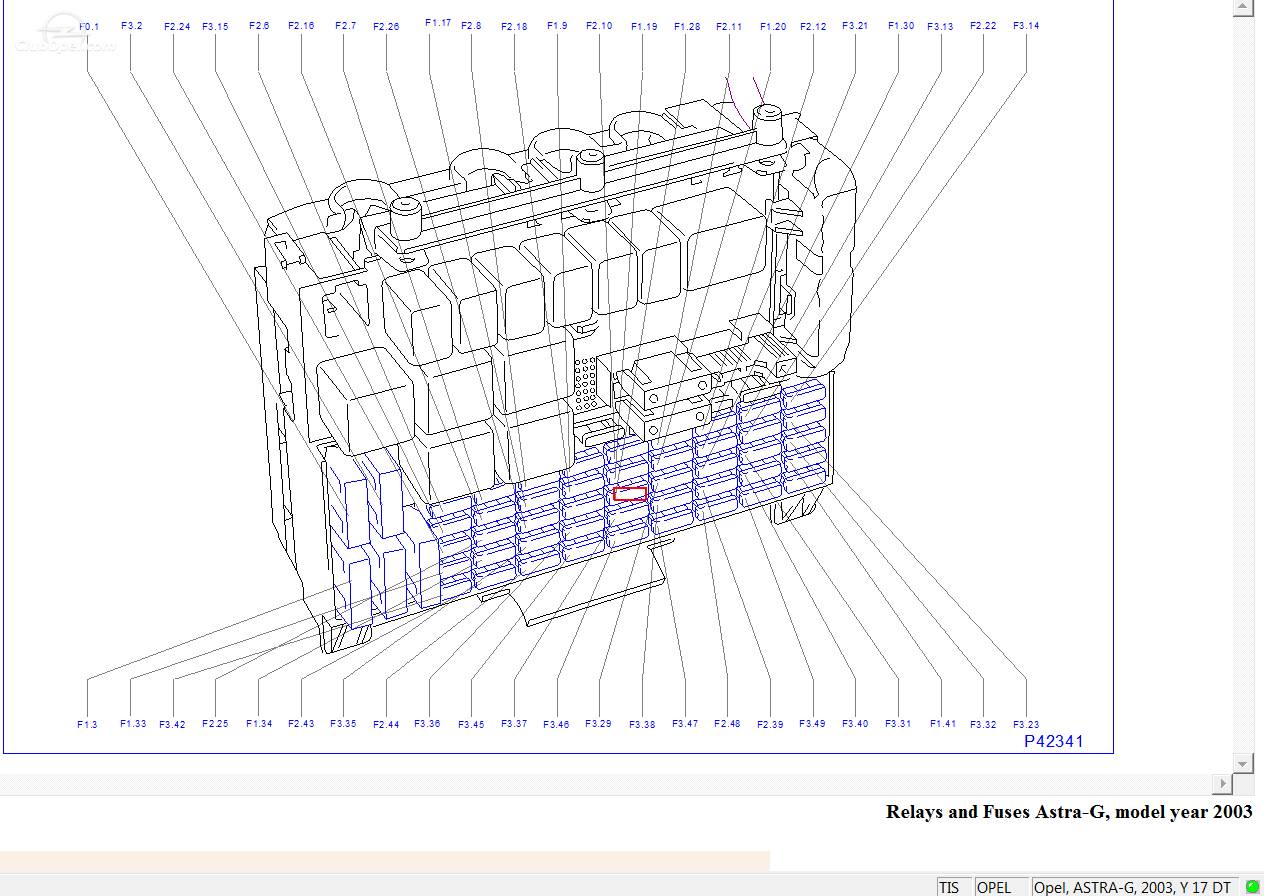1264x896 pixels.
Task: Click the F3.32 fuse label
Action: (983, 725)
